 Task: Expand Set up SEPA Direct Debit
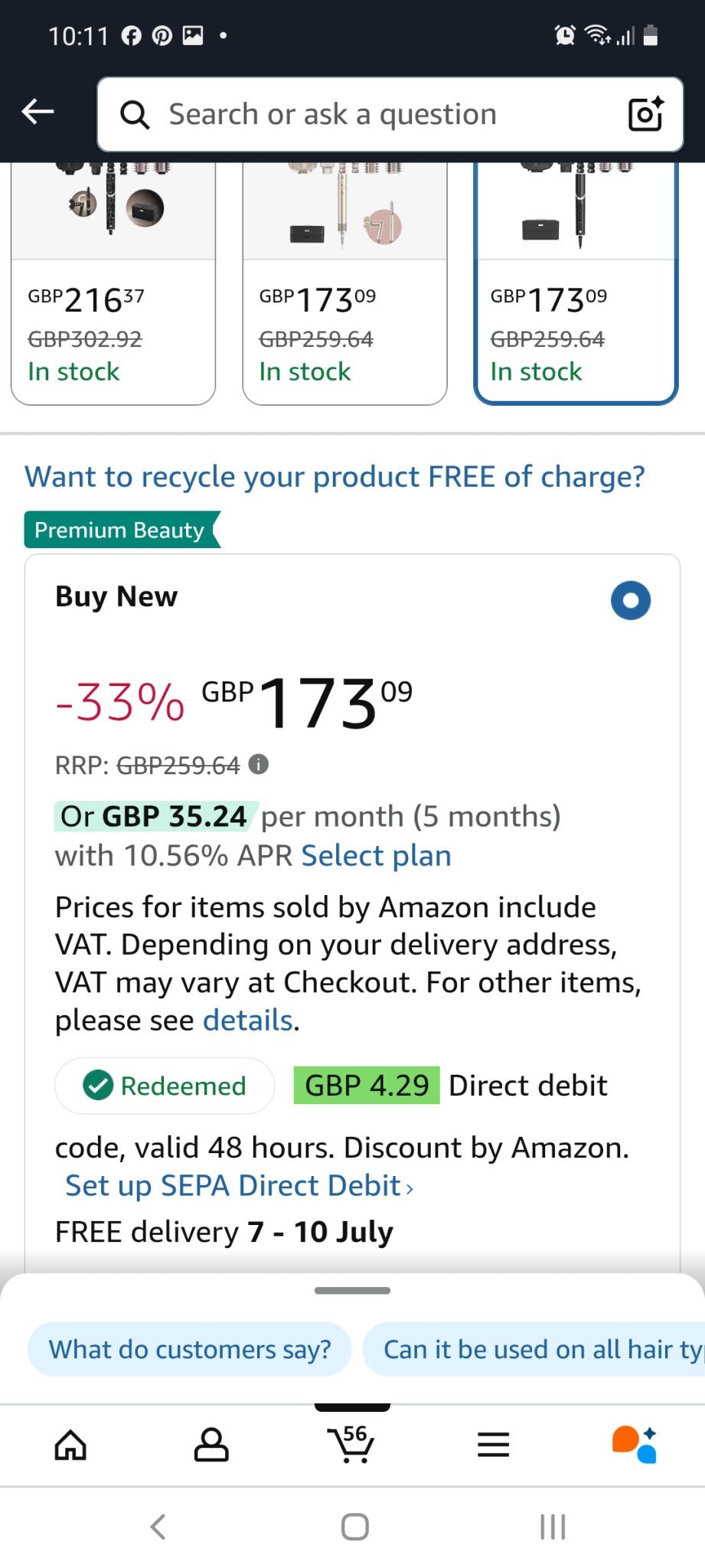pyautogui.click(x=239, y=1186)
